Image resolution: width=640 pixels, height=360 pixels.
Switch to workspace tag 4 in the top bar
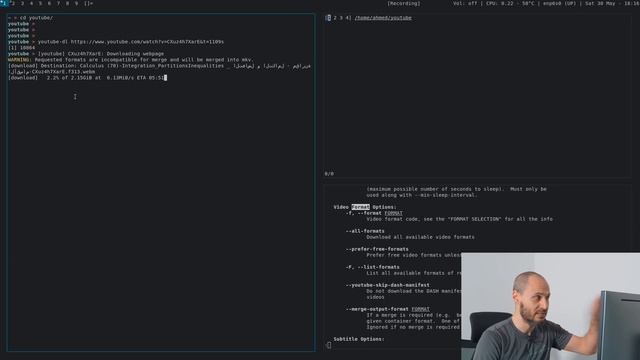click(31, 3)
